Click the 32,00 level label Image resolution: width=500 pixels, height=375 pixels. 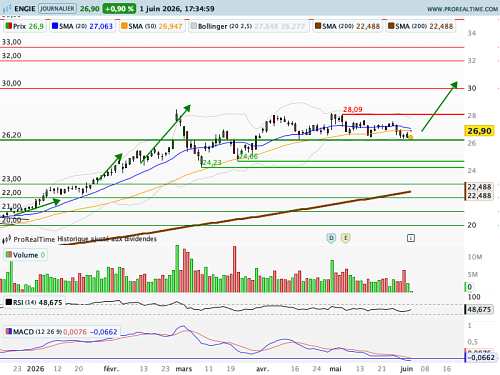coord(12,56)
